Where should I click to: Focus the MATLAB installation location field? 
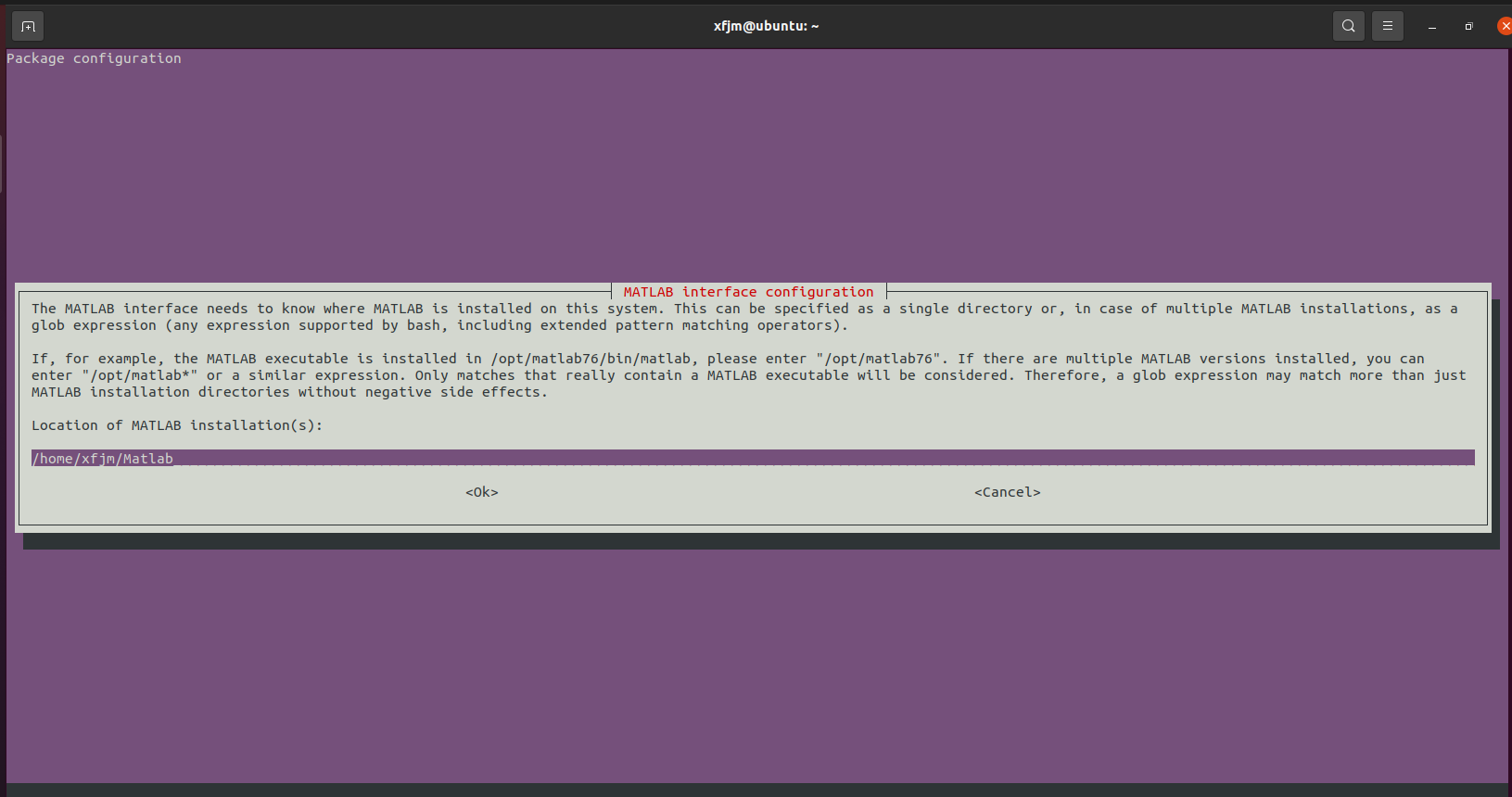click(753, 458)
